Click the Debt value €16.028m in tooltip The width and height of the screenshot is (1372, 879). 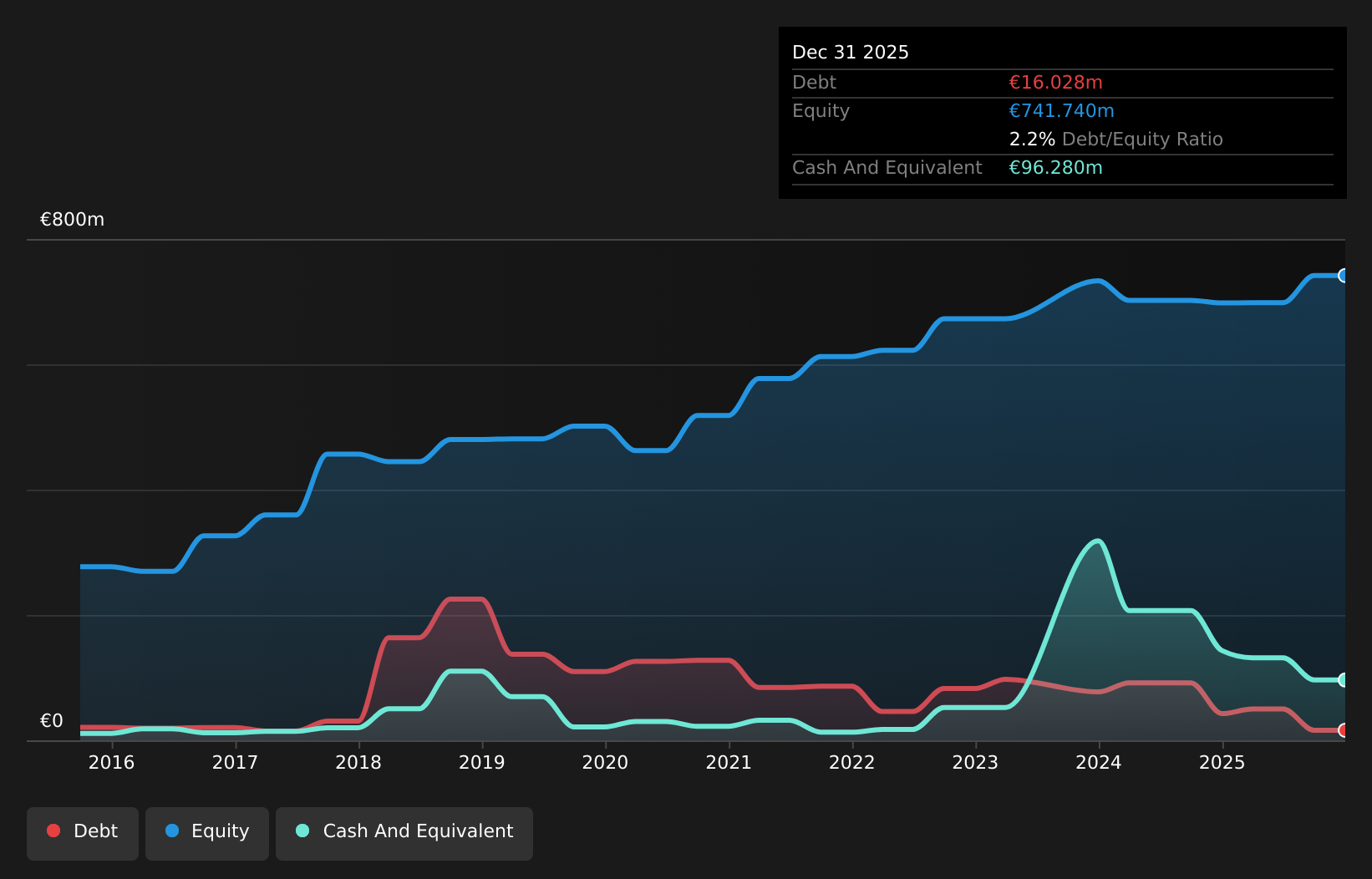[x=1056, y=83]
